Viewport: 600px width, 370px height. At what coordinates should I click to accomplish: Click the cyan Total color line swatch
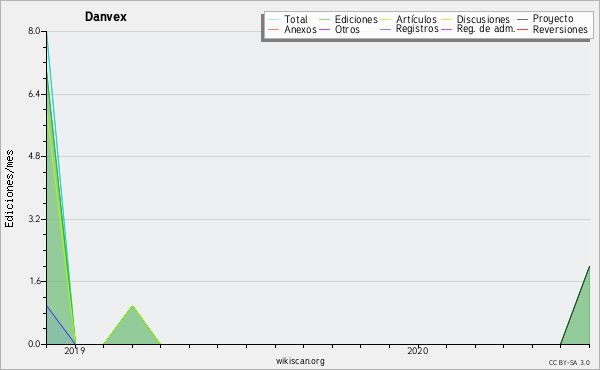tap(274, 20)
